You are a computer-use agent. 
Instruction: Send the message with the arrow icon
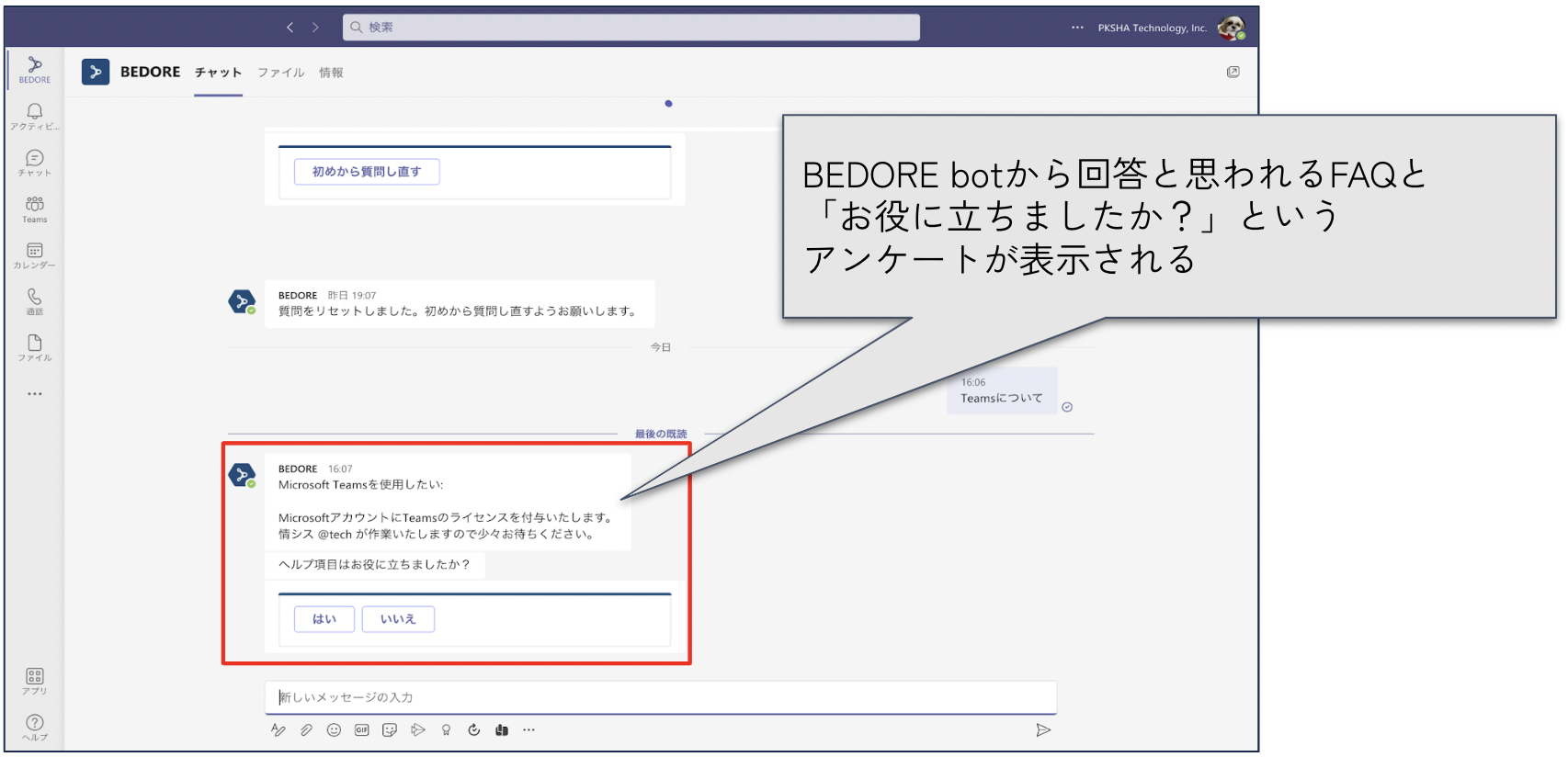coord(1043,730)
